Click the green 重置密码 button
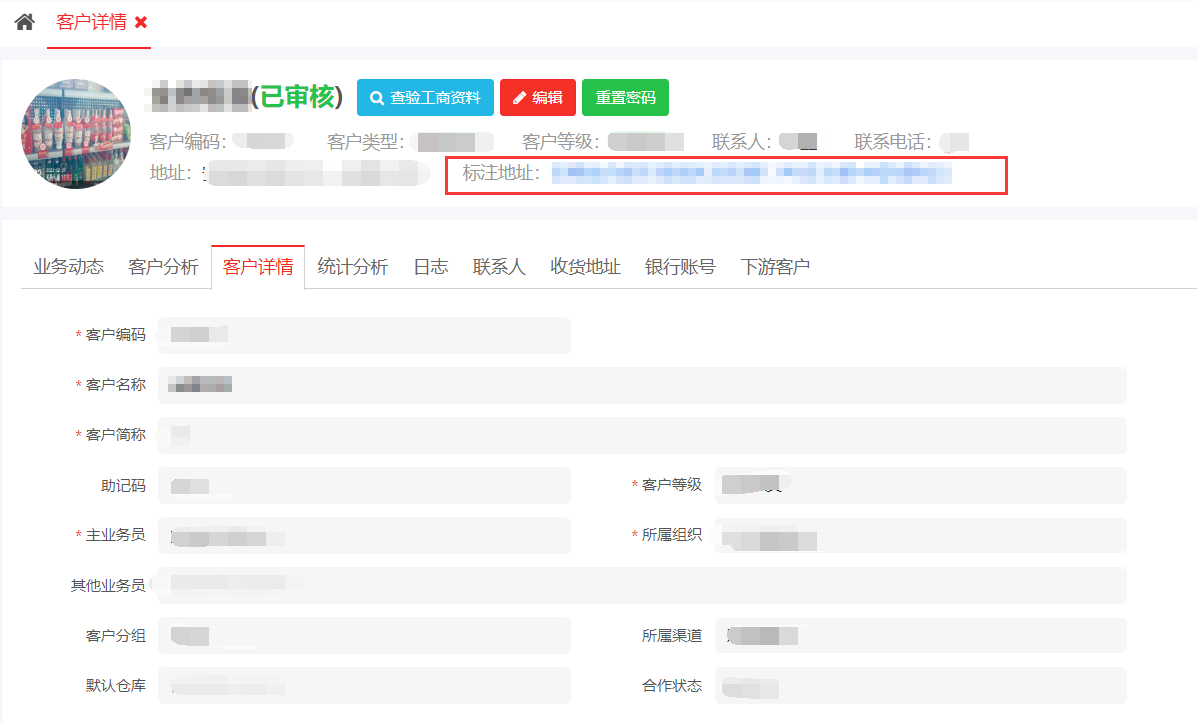This screenshot has height=722, width=1197. coord(625,98)
